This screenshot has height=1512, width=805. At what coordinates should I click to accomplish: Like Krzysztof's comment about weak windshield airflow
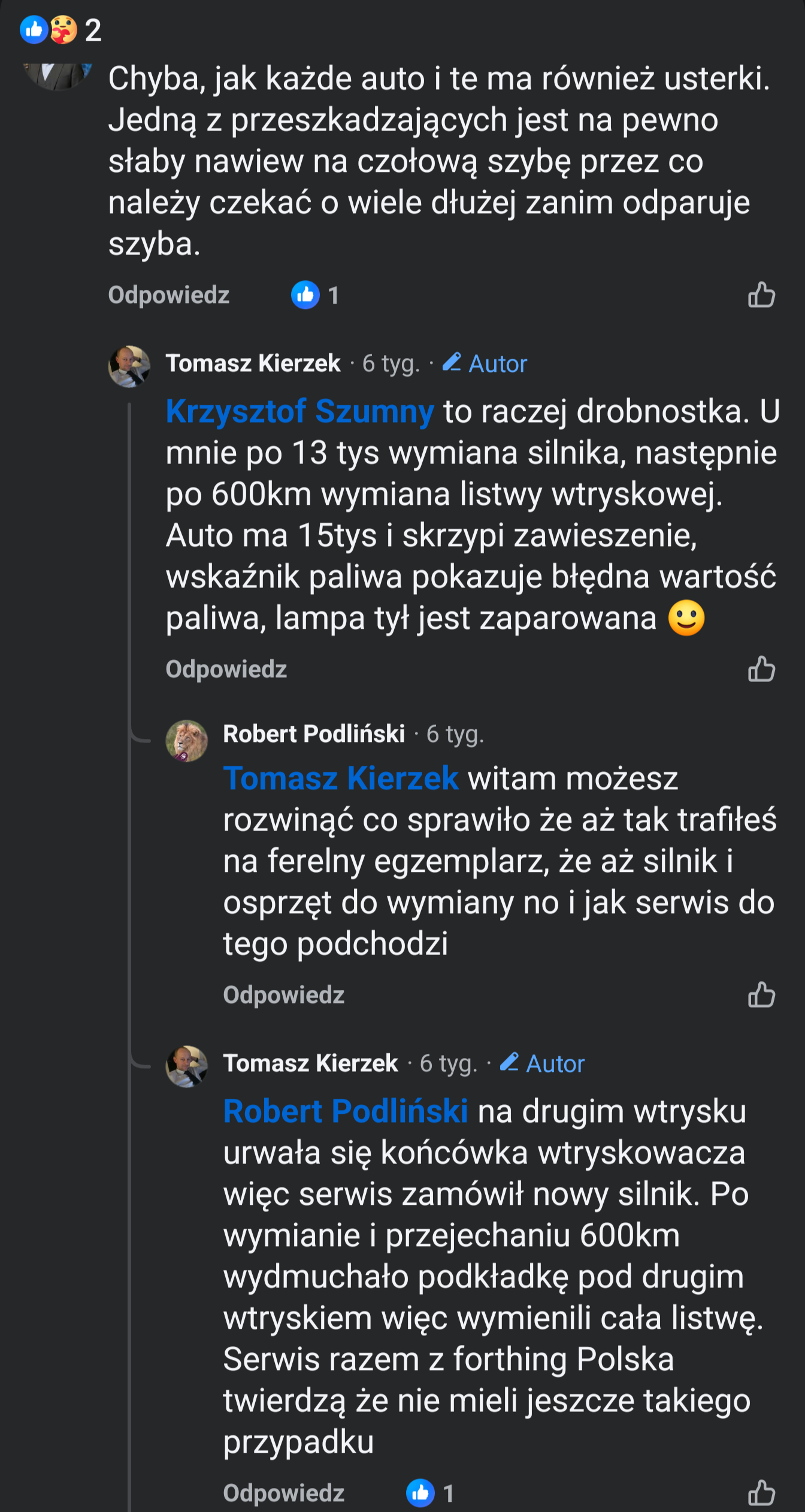[761, 295]
